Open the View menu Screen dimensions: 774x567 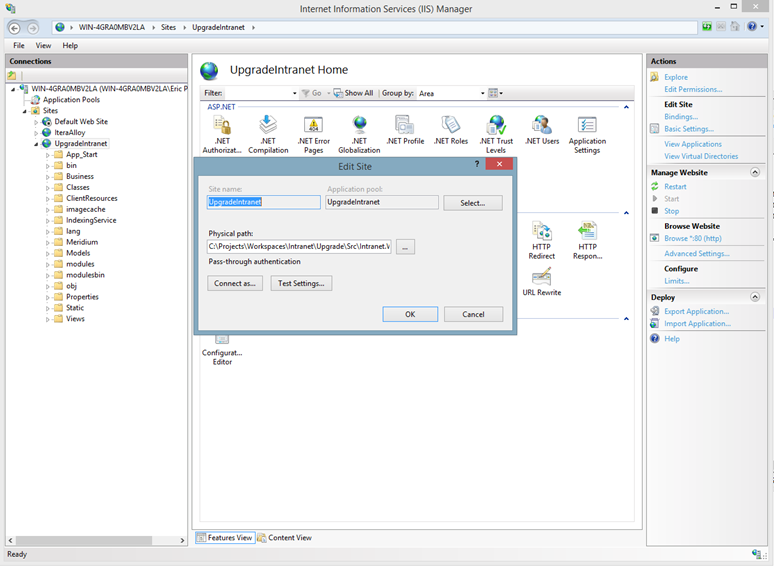[x=43, y=45]
